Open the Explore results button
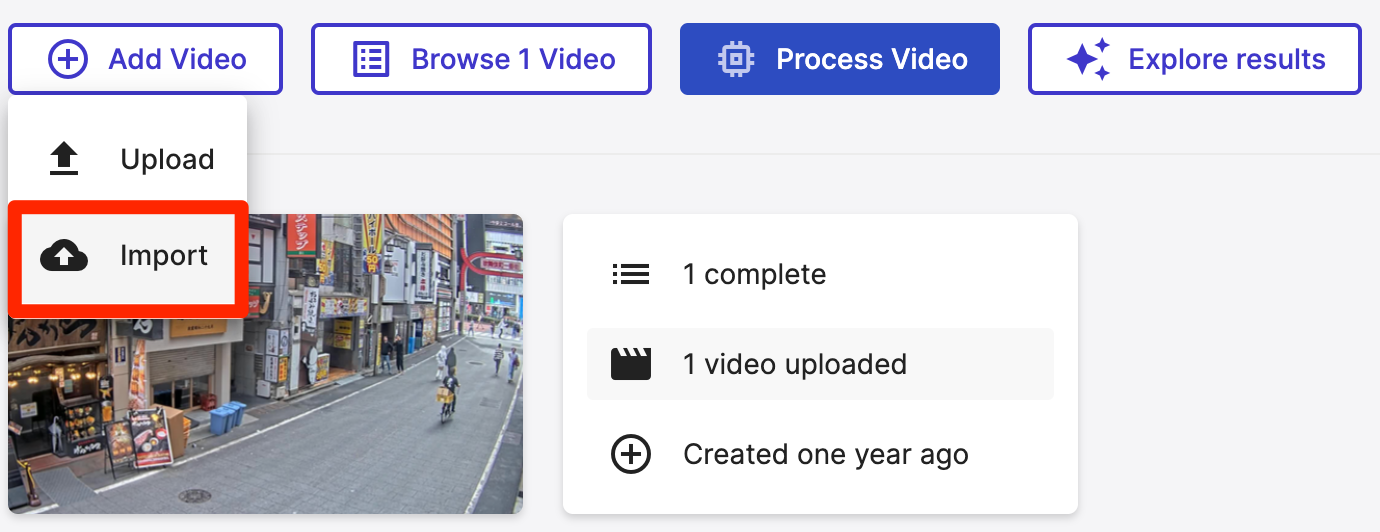The width and height of the screenshot is (1380, 532). [x=1194, y=59]
